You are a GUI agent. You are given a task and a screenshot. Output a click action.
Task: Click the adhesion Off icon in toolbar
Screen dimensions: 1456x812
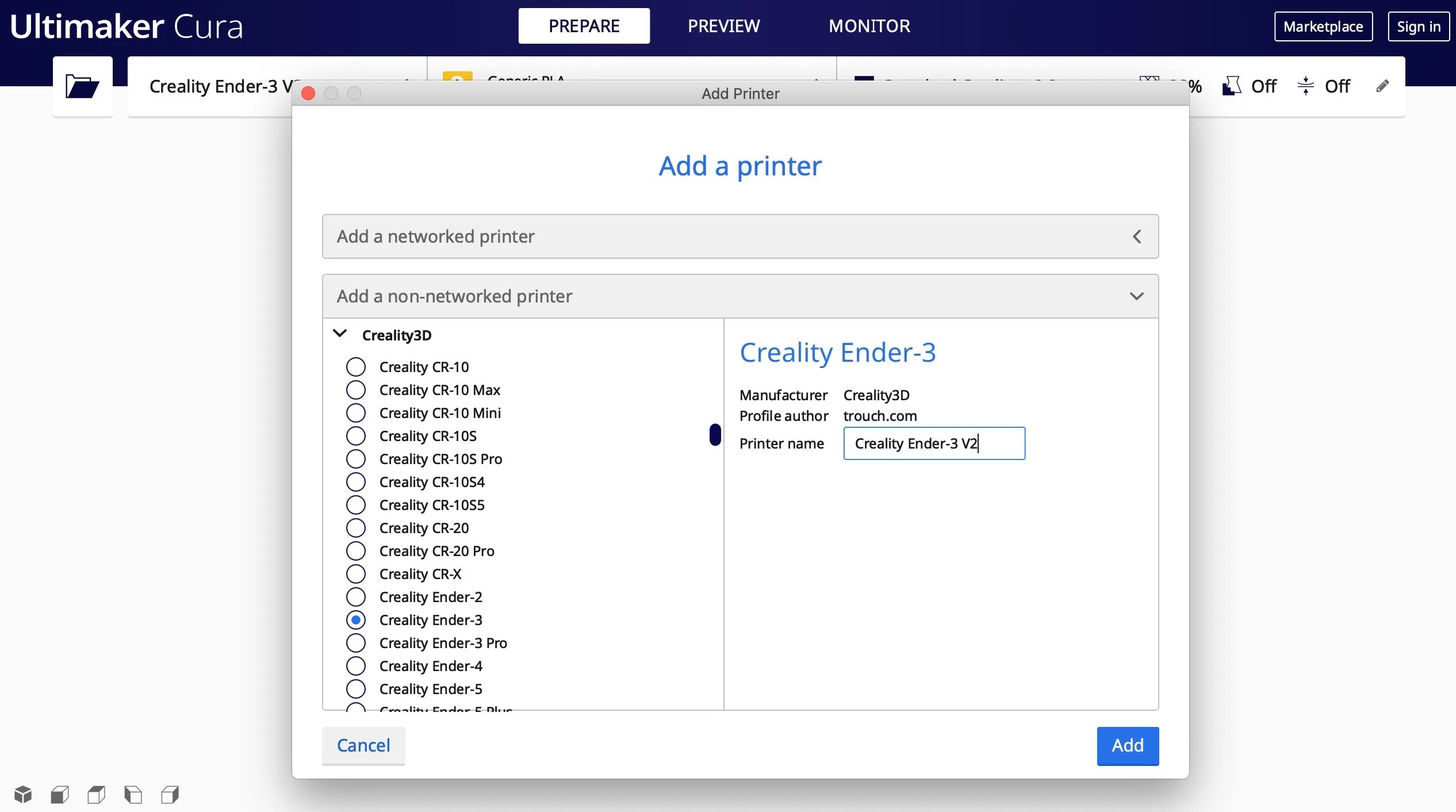(1305, 86)
